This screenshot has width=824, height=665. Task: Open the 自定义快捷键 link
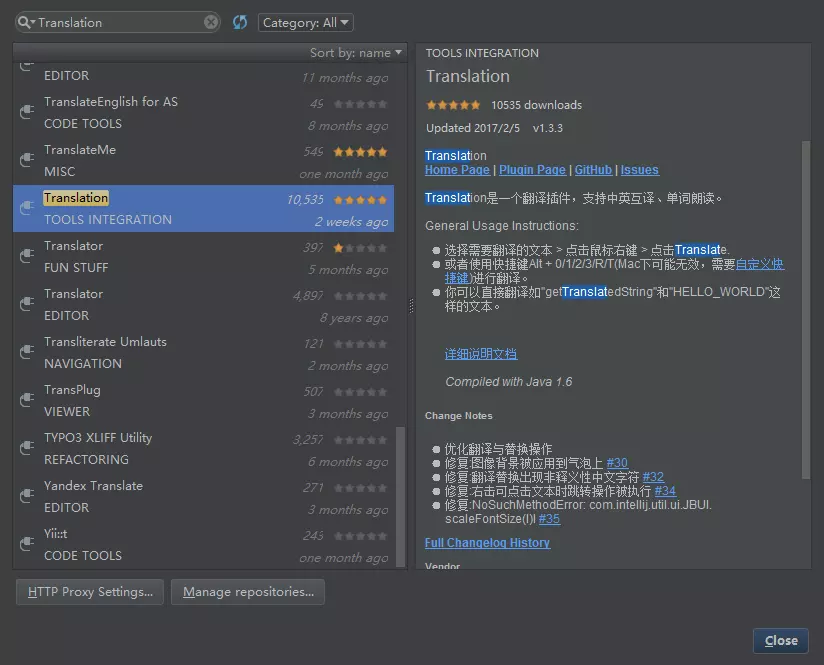coord(760,264)
